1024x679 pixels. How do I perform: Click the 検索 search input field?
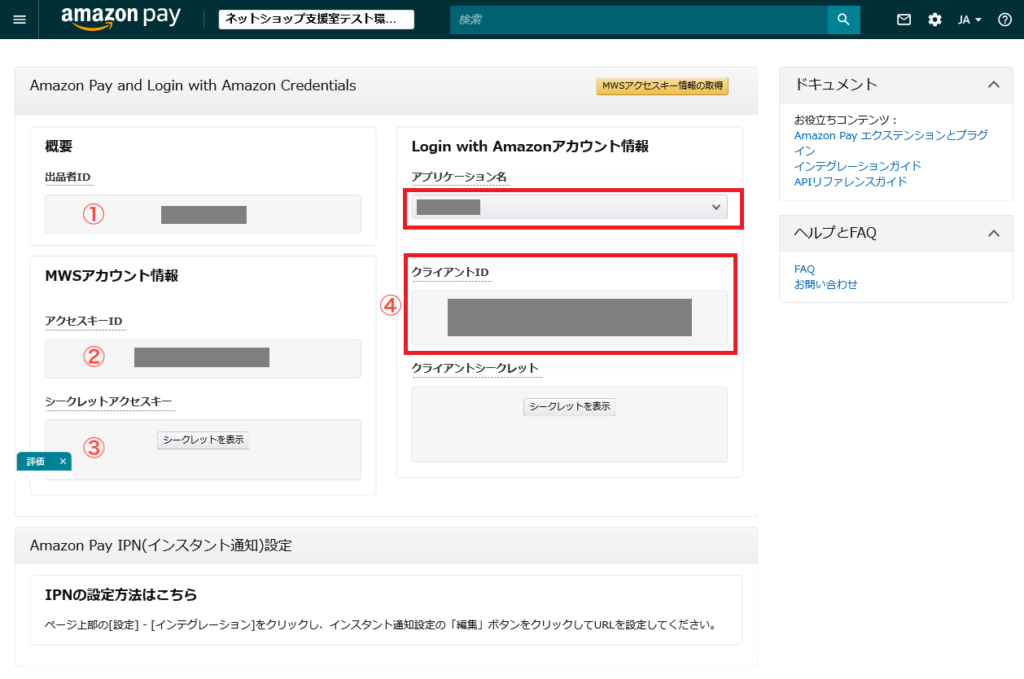(638, 19)
